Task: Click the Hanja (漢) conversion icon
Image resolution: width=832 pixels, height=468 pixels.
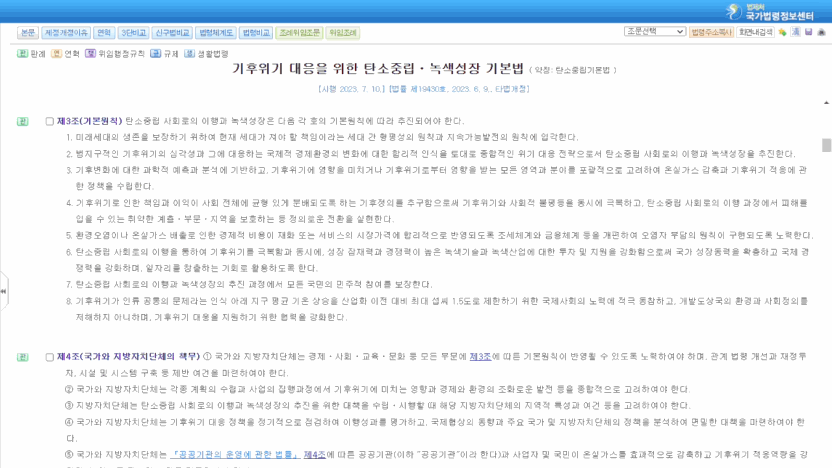Action: (795, 32)
